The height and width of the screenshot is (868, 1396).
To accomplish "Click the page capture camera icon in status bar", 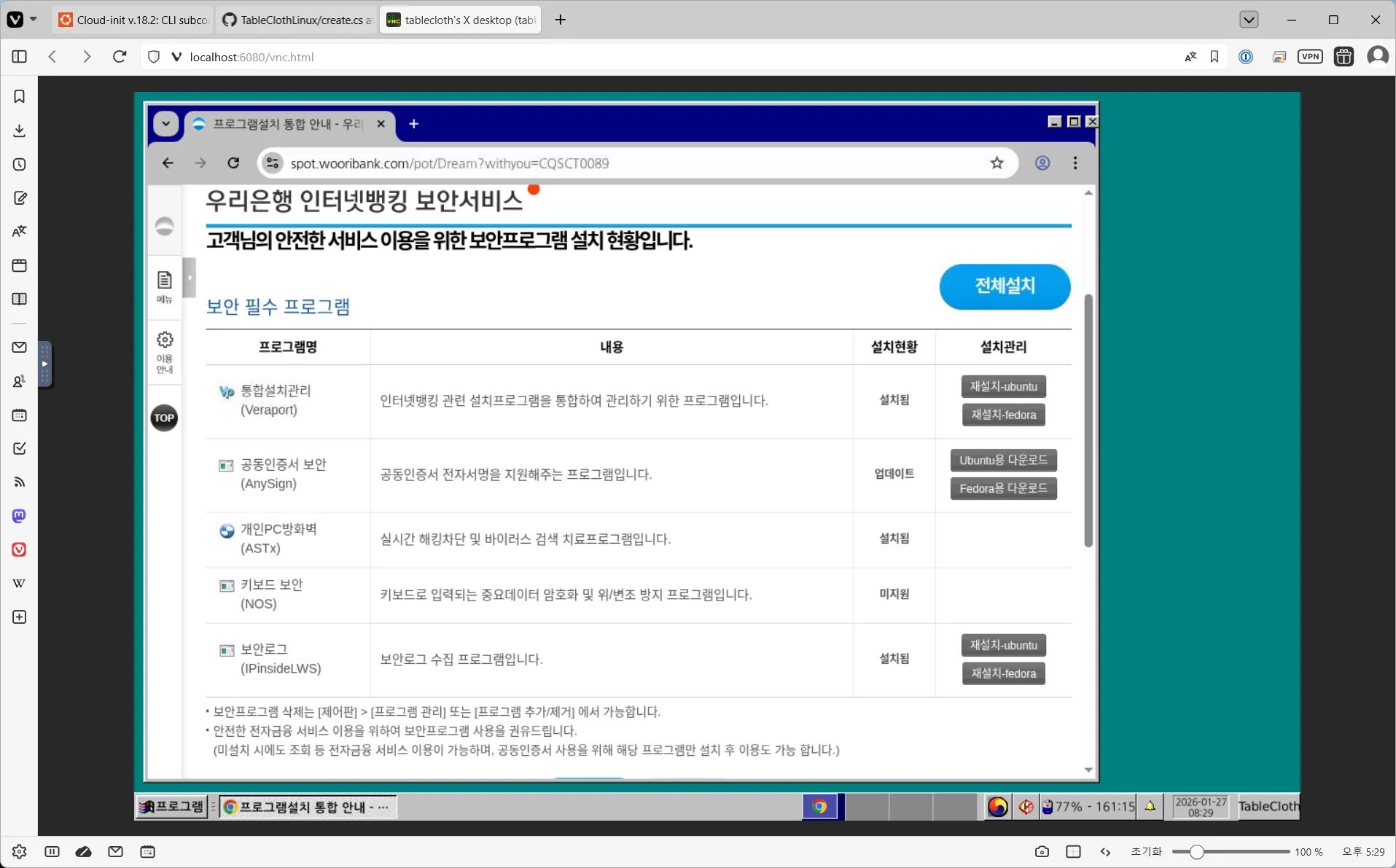I will 1041,851.
